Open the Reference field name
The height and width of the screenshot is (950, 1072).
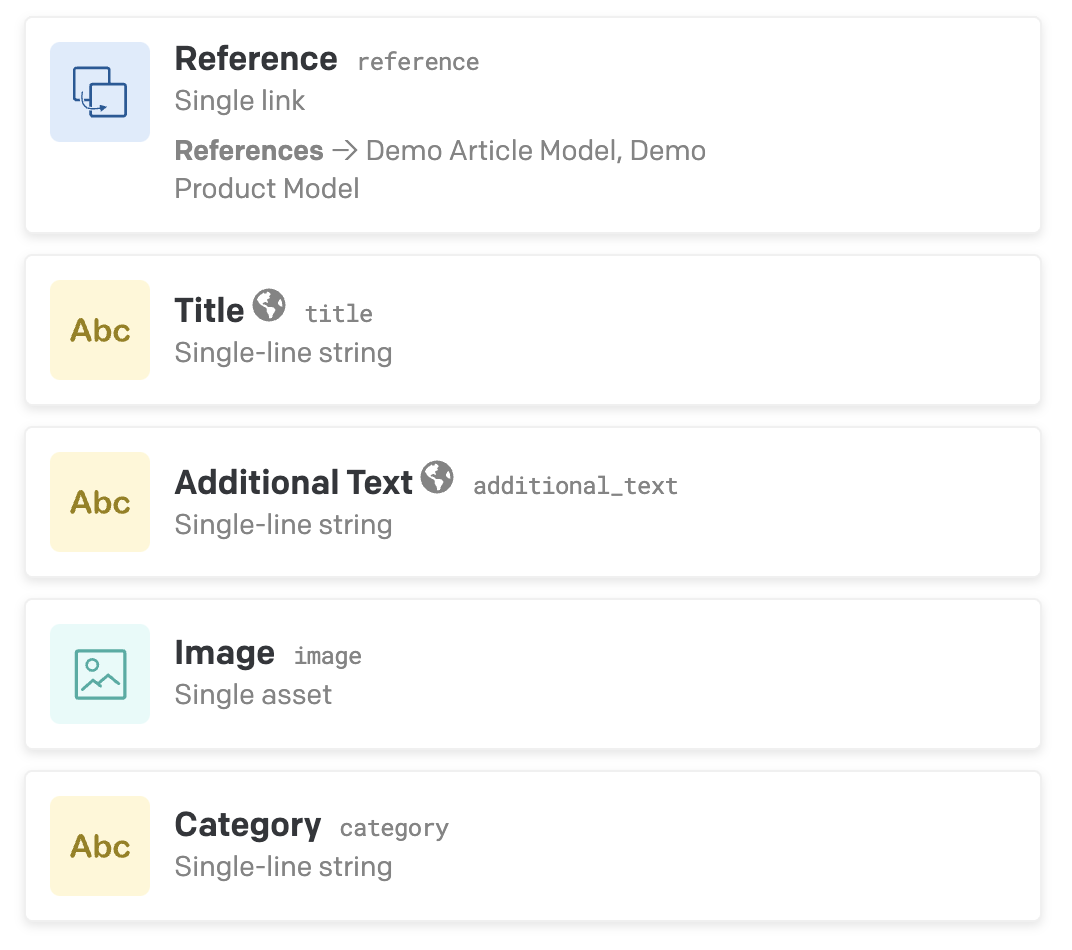click(x=255, y=59)
